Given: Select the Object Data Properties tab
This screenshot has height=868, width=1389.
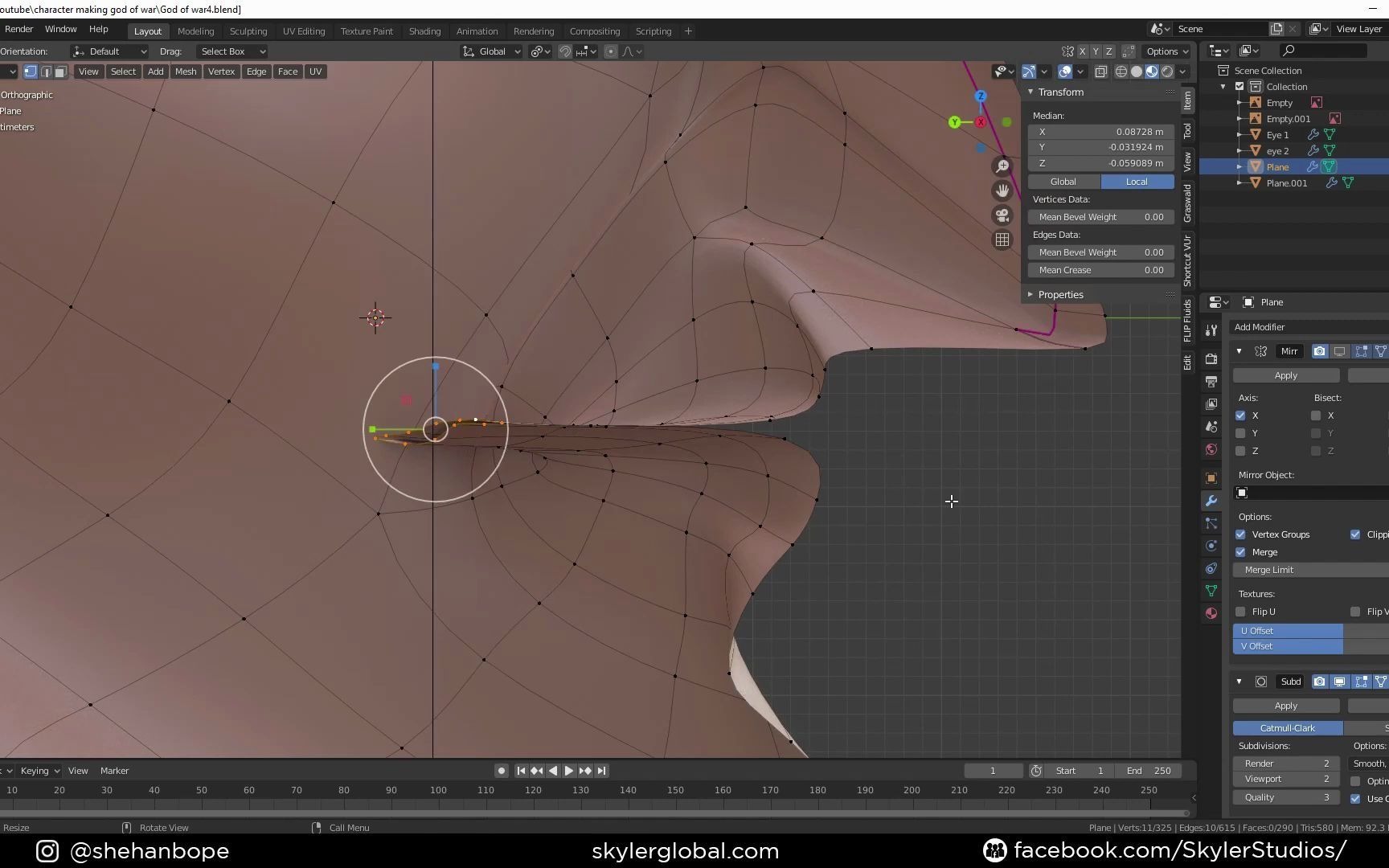Looking at the screenshot, I should 1211,591.
